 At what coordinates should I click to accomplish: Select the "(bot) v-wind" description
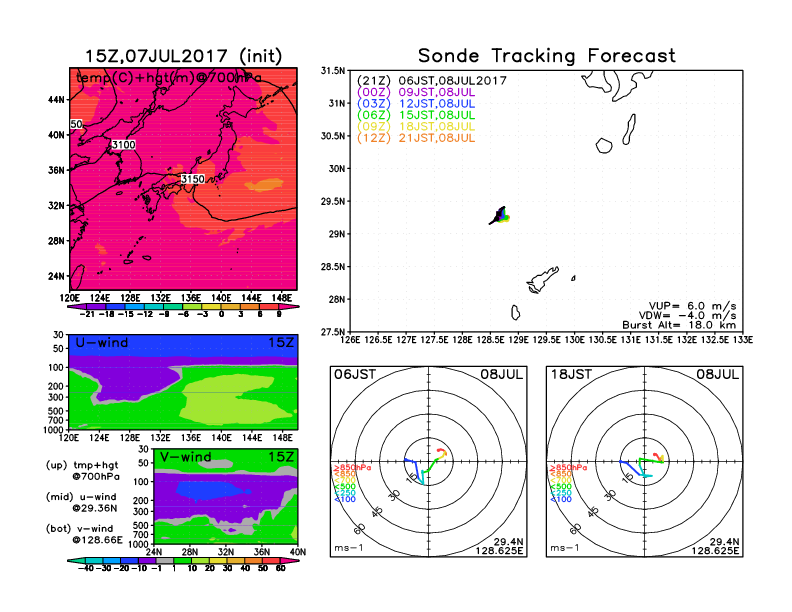click(79, 529)
